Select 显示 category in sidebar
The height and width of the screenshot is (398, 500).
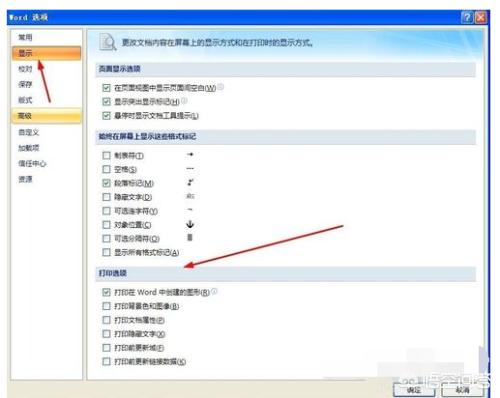[46, 53]
